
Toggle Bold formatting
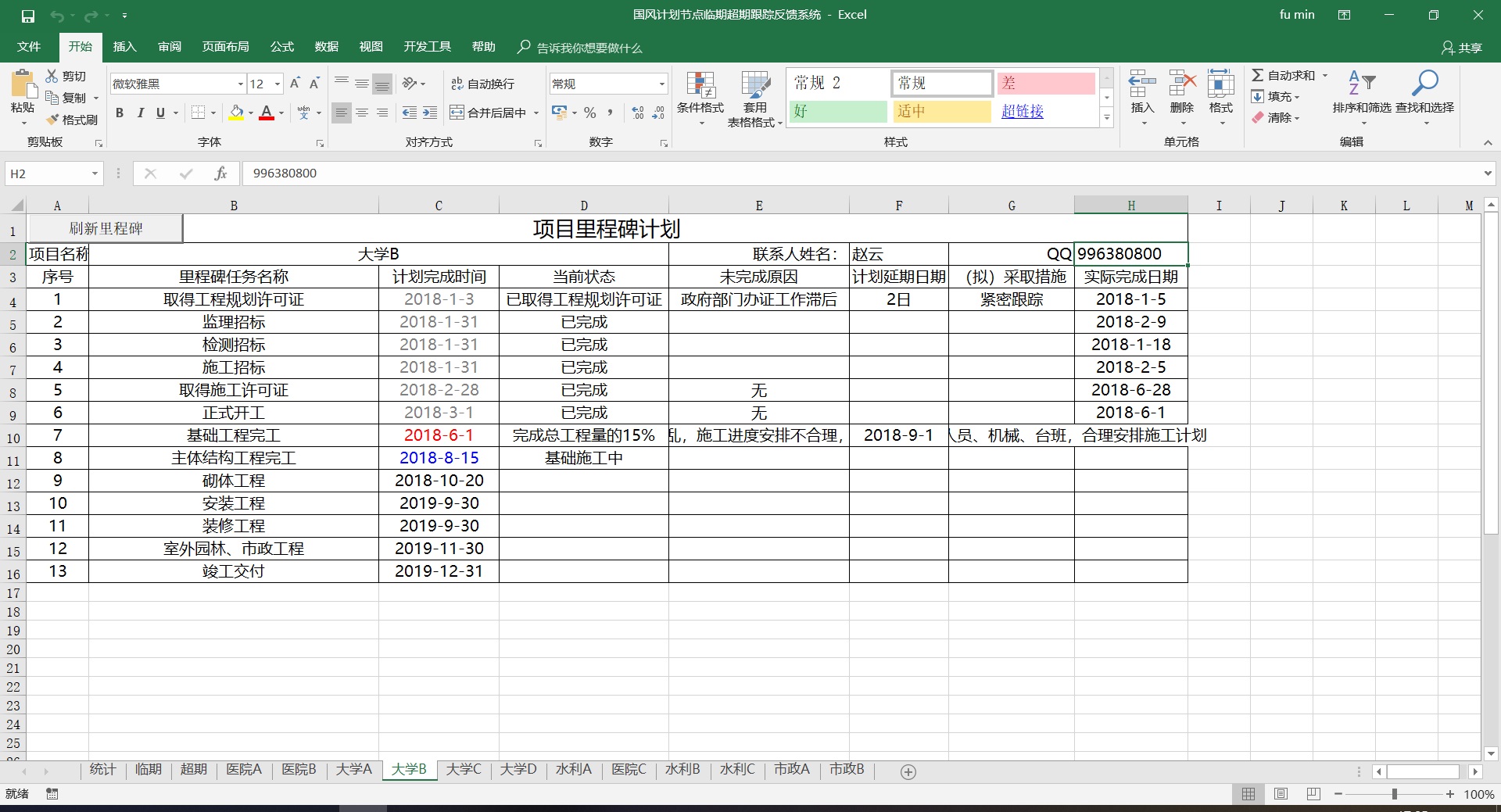coord(120,113)
